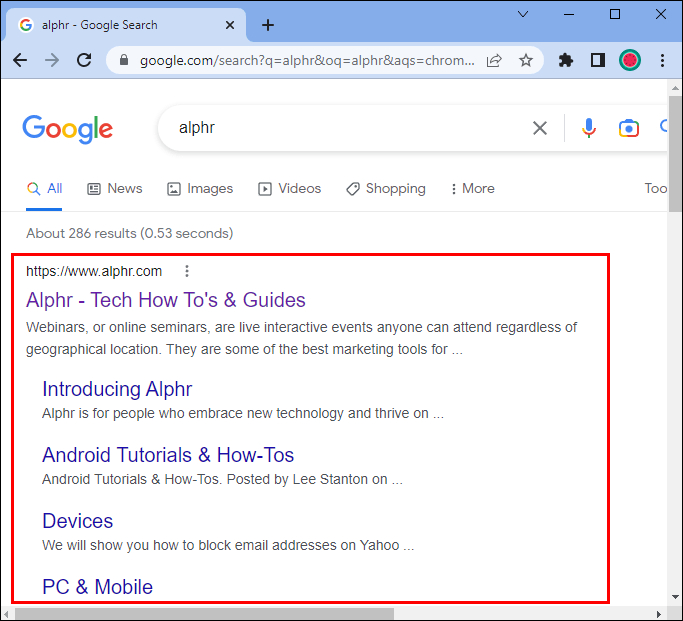The width and height of the screenshot is (683, 621).
Task: Switch to the News tab
Action: 115,189
